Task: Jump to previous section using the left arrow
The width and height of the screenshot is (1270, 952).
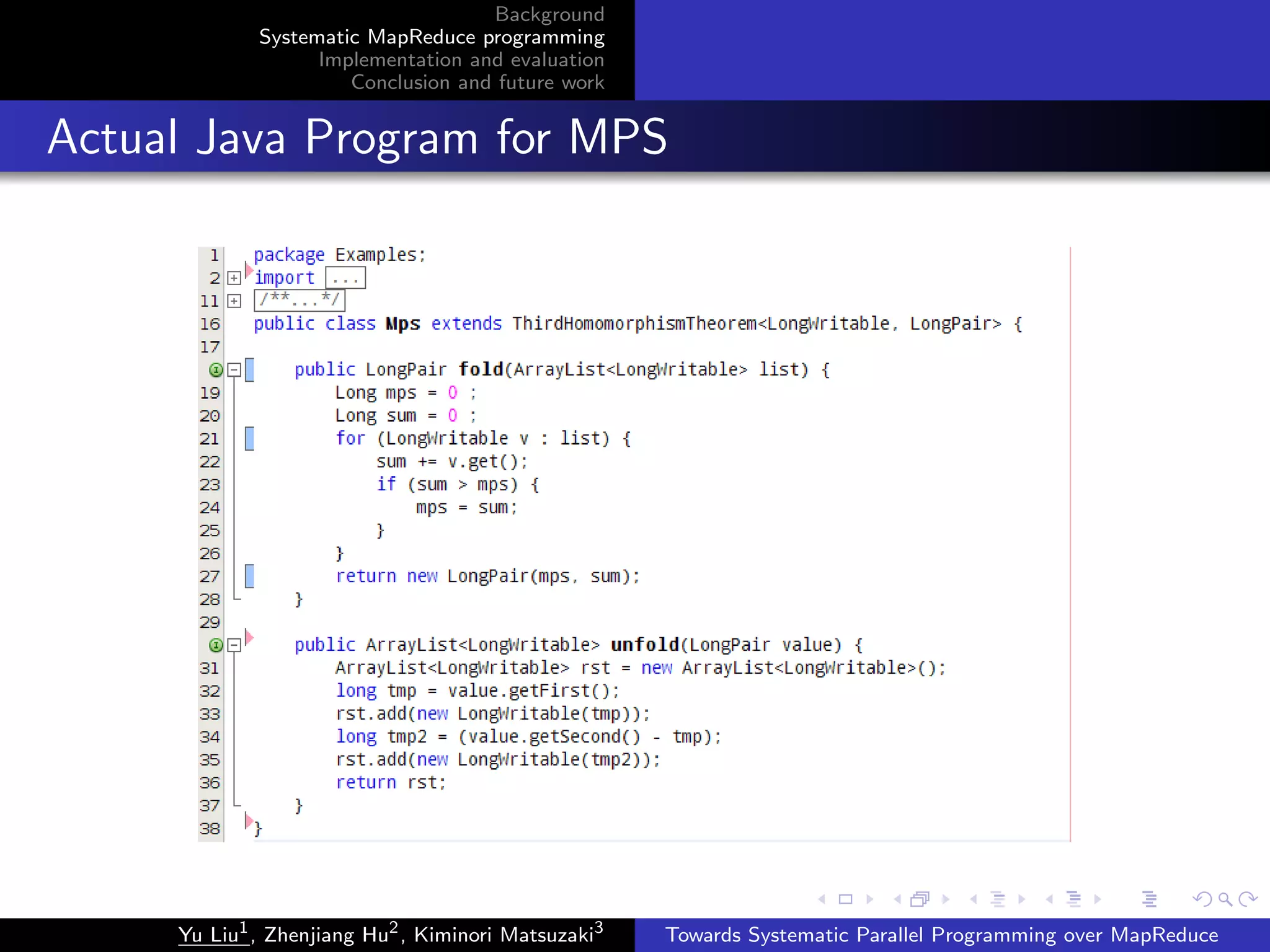Action: 1049,899
